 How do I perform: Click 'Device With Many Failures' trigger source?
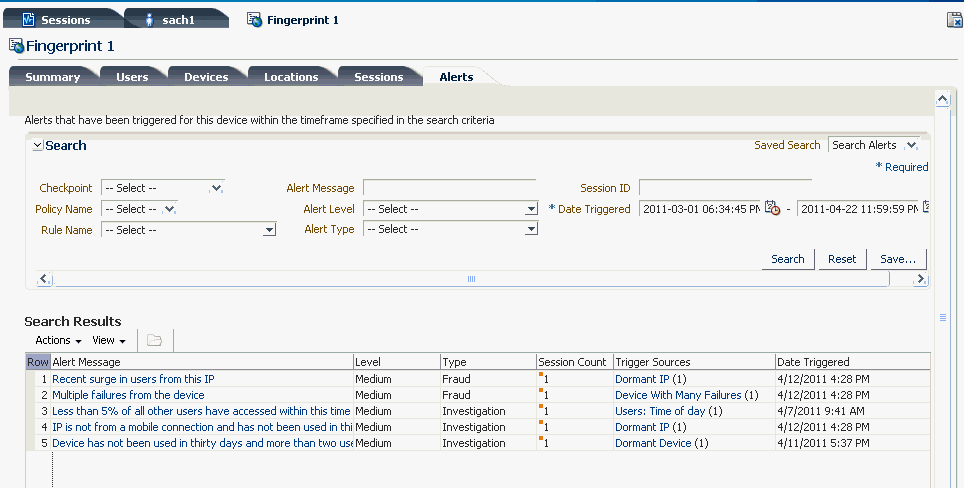tap(678, 395)
